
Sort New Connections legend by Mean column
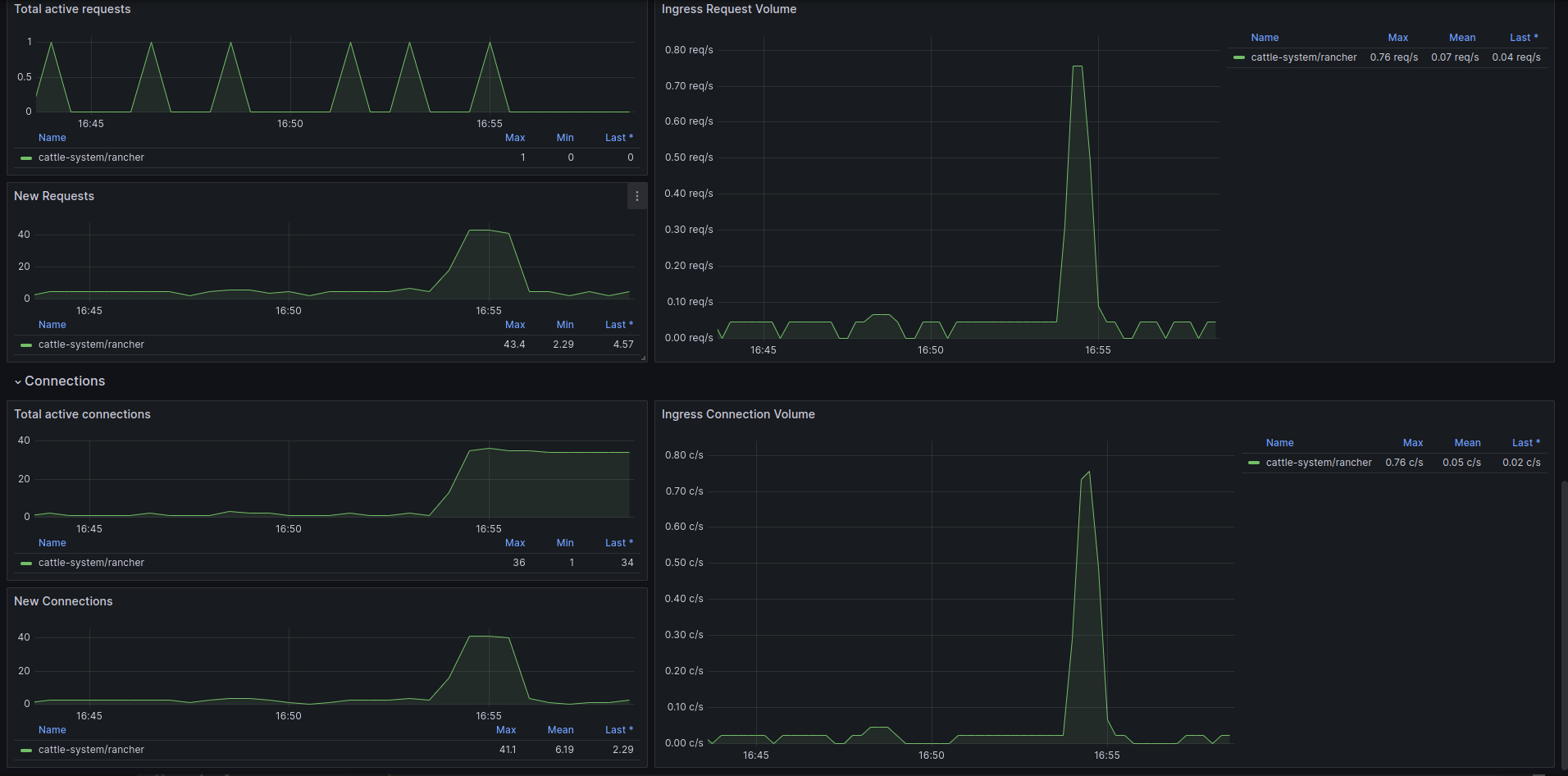pyautogui.click(x=560, y=730)
